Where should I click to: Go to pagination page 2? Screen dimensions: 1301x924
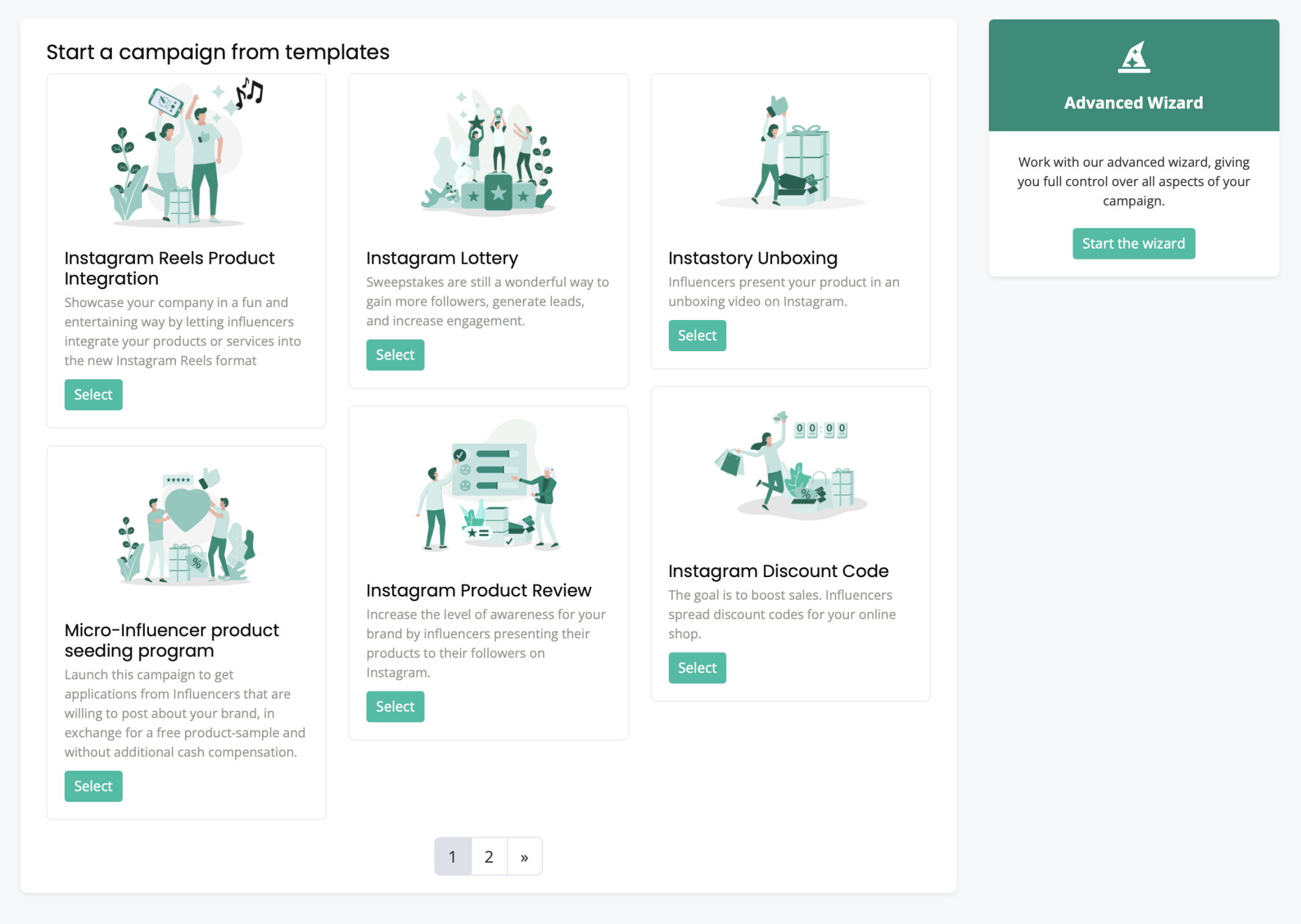pyautogui.click(x=489, y=856)
